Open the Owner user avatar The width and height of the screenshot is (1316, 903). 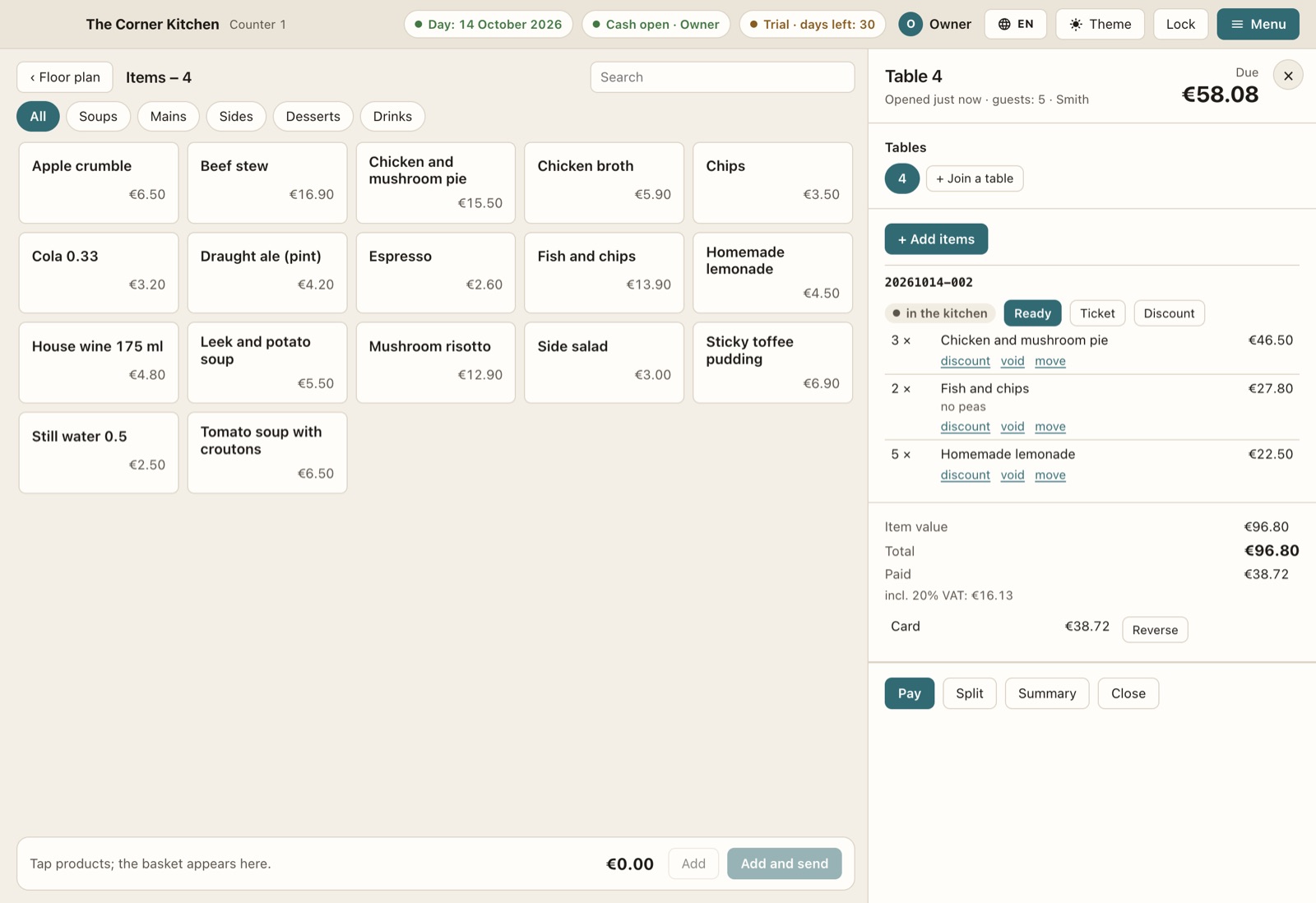911,24
